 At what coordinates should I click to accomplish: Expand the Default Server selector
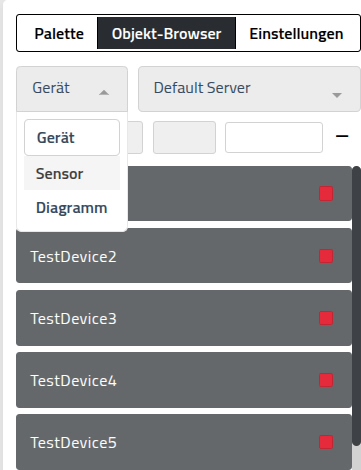(x=249, y=89)
